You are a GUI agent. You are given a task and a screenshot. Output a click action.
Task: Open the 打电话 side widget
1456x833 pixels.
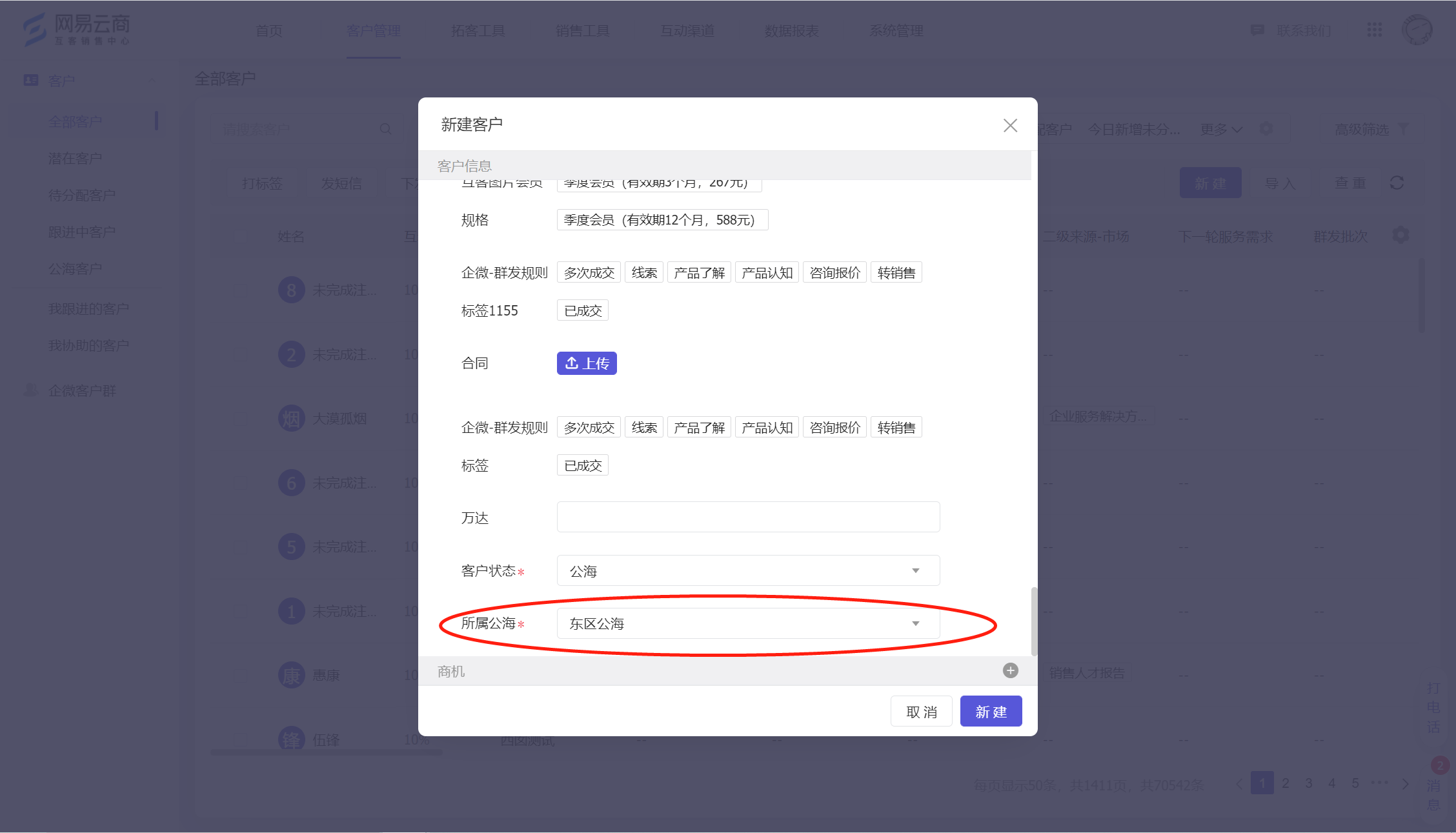1433,707
